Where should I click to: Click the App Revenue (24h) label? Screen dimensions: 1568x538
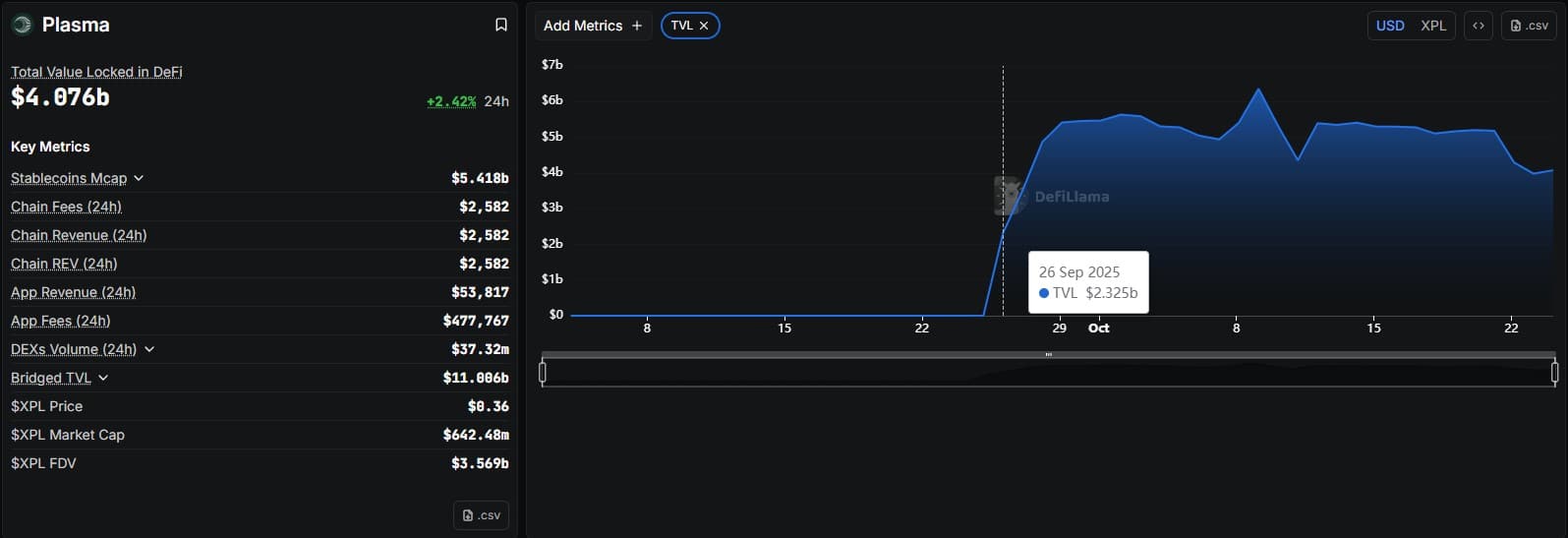click(x=73, y=292)
